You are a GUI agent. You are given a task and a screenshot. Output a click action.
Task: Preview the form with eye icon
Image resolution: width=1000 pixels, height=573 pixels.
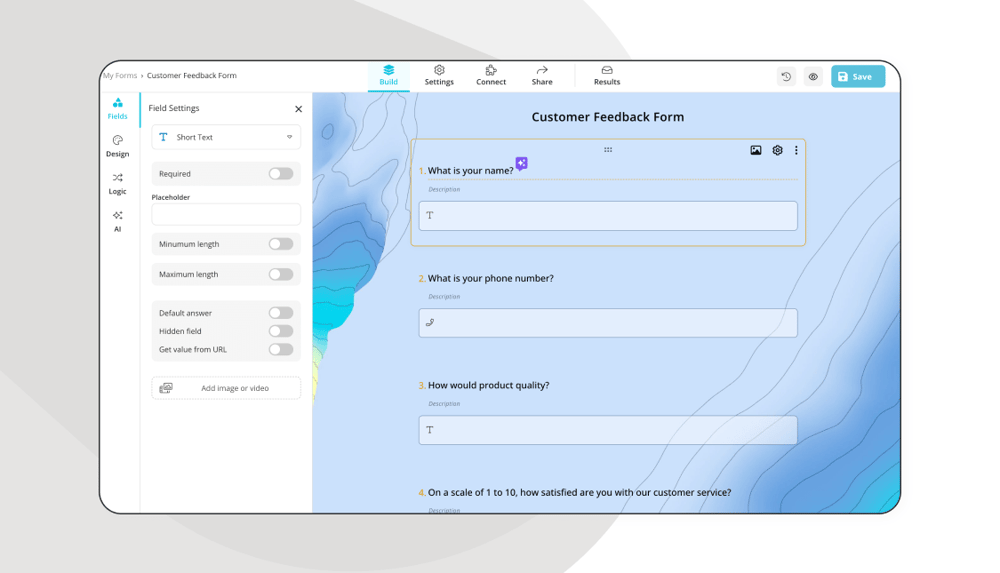point(813,77)
